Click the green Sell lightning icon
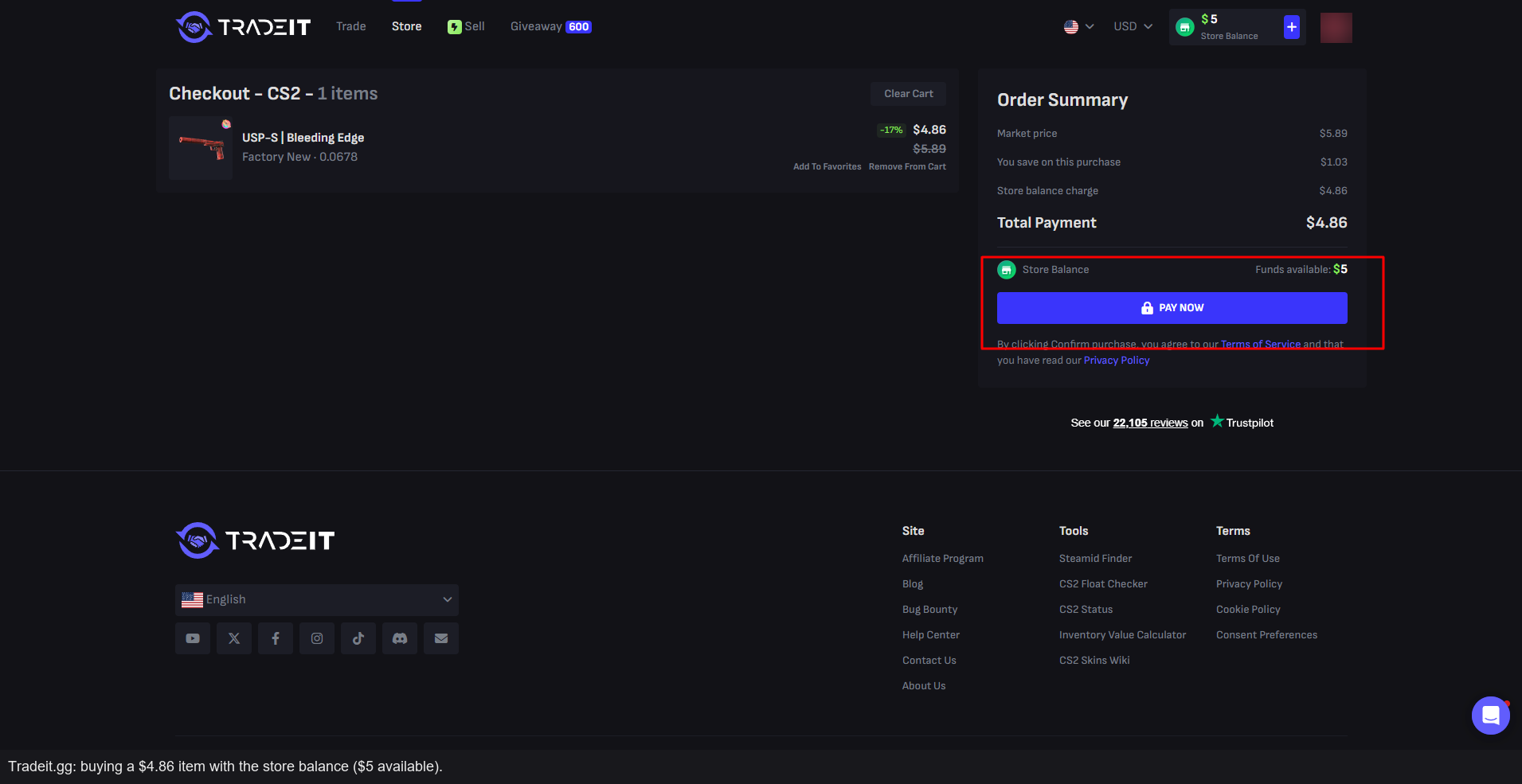Image resolution: width=1522 pixels, height=784 pixels. [x=454, y=27]
